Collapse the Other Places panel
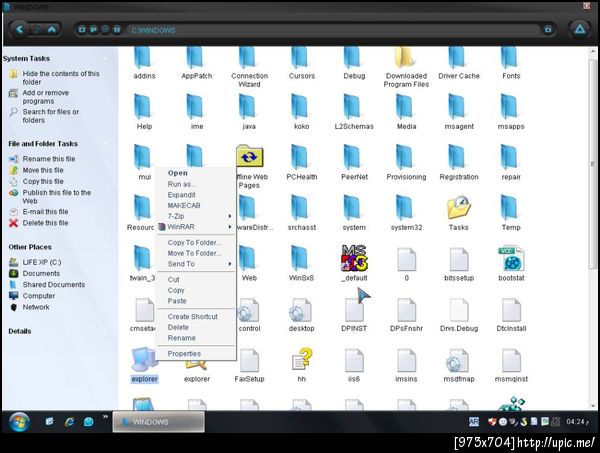This screenshot has height=453, width=600. pyautogui.click(x=104, y=247)
